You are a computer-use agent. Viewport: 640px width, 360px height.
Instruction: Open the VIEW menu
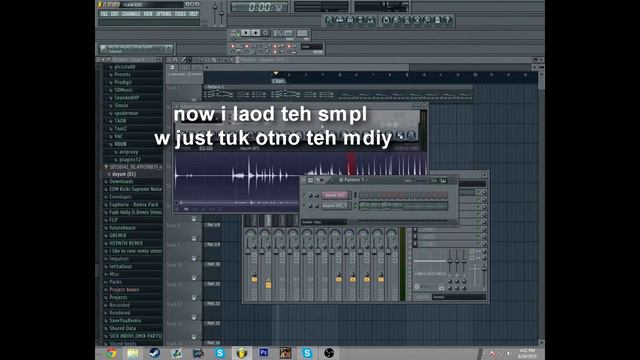[148, 13]
